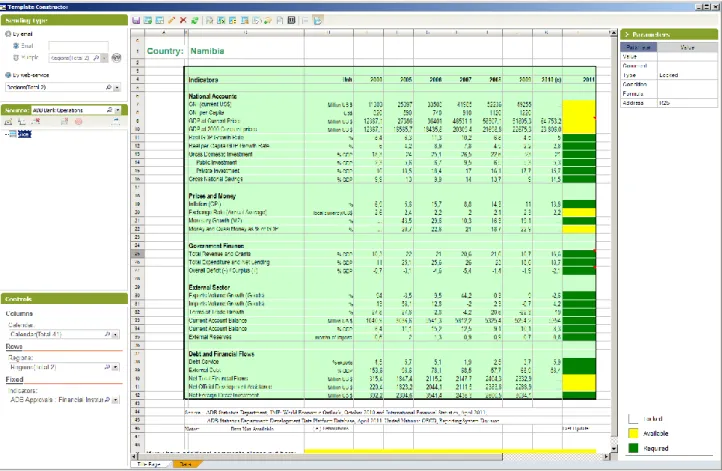
Task: Click the National Accounts section heading
Action: 212,96
